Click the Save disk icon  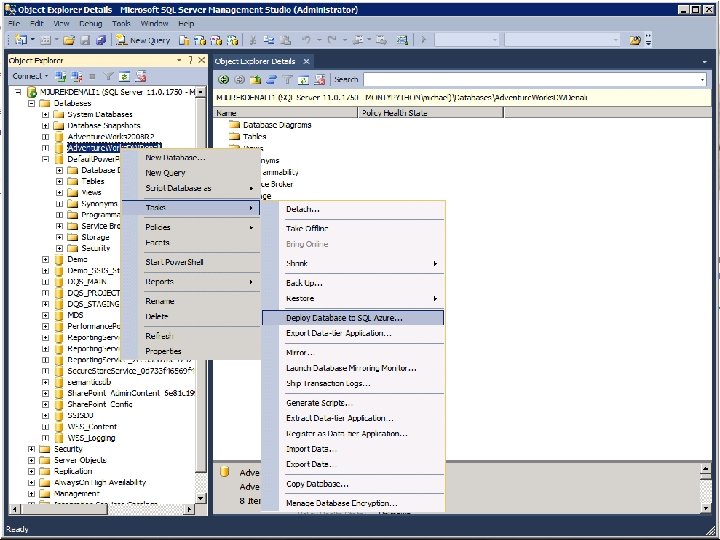pyautogui.click(x=85, y=40)
